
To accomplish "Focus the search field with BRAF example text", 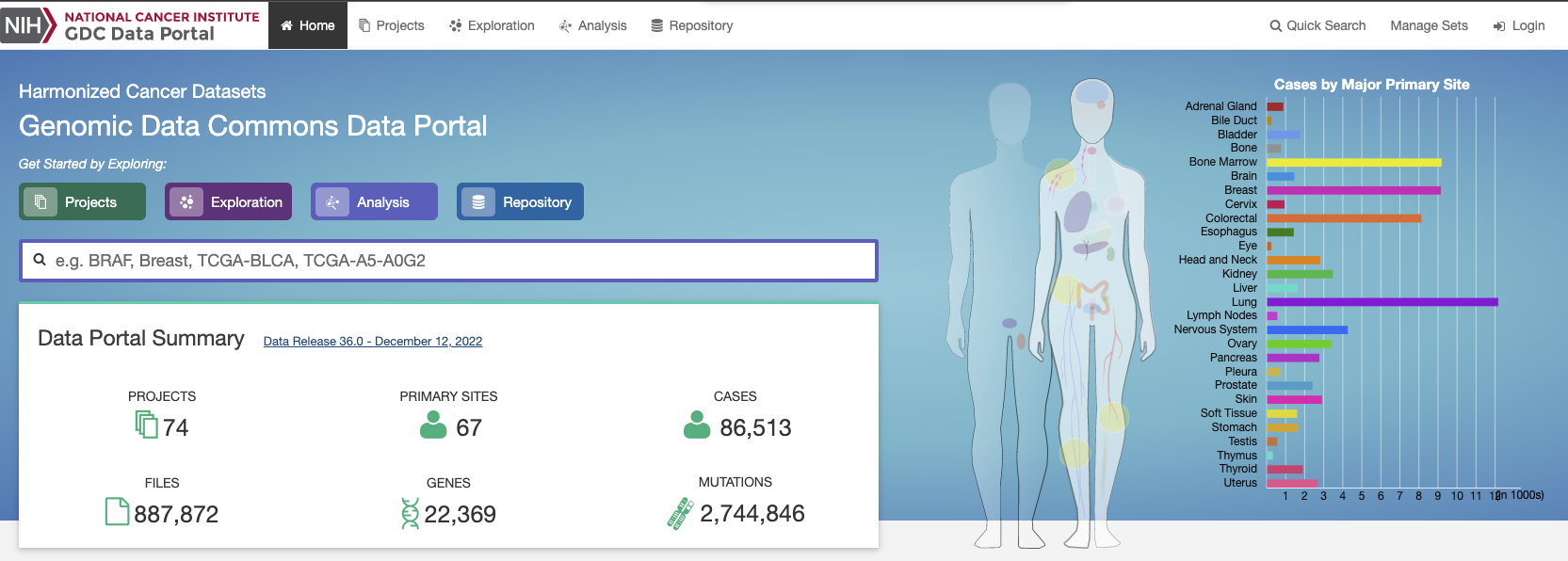I will tap(448, 261).
